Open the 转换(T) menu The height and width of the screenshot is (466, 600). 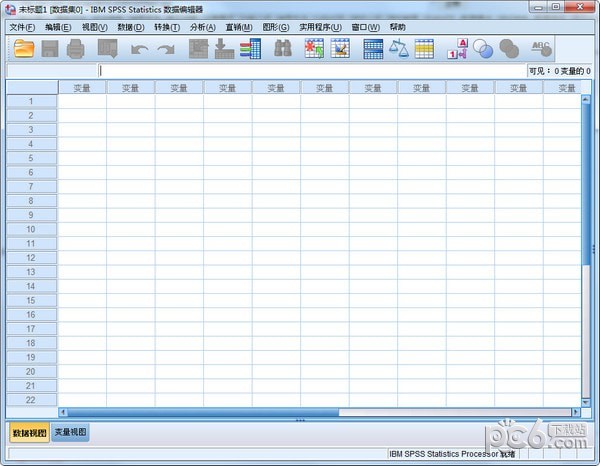(167, 27)
